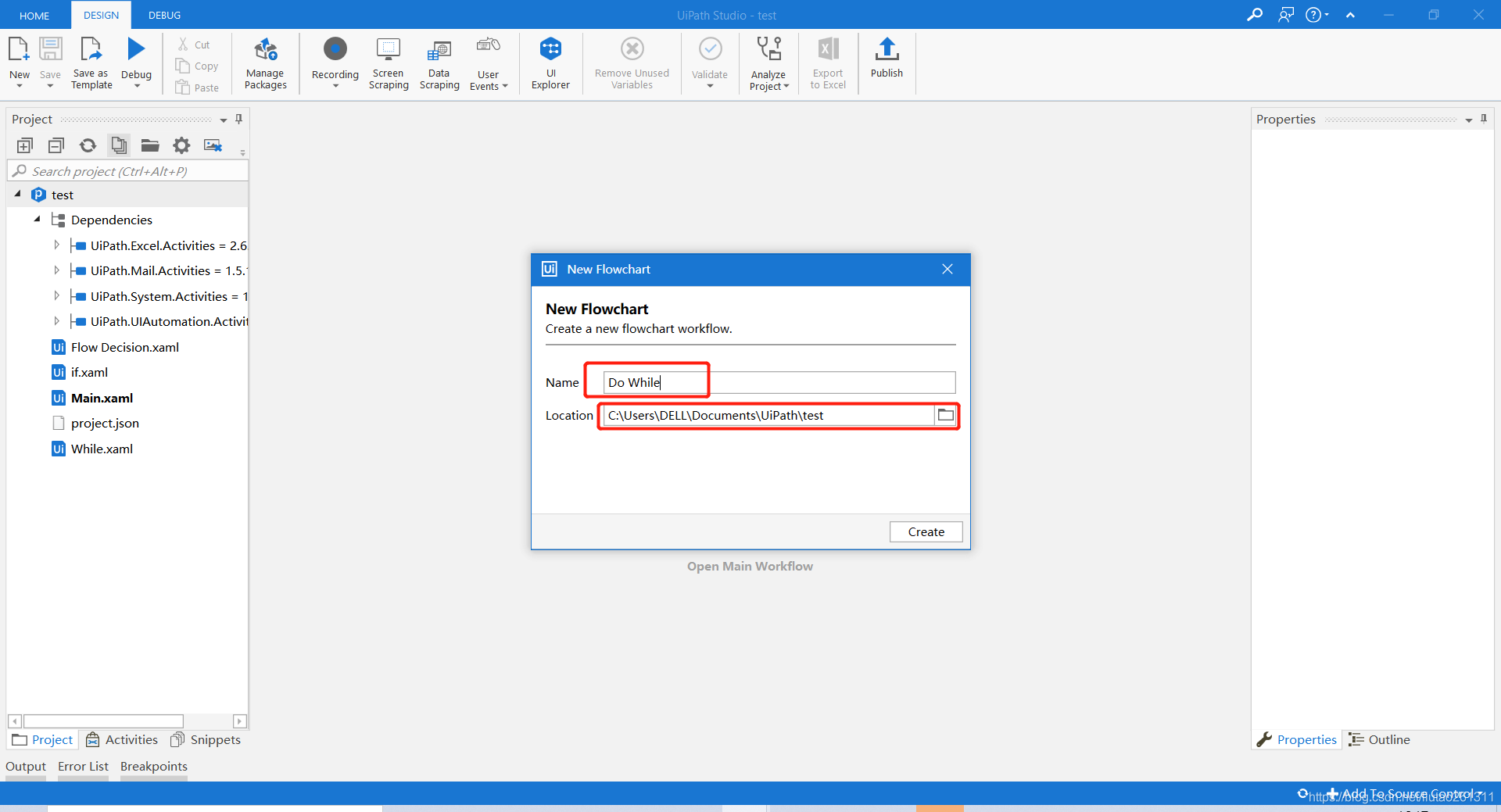Screen dimensions: 1501x812
Task: Open project folder in File Explorer icon
Action: (150, 145)
